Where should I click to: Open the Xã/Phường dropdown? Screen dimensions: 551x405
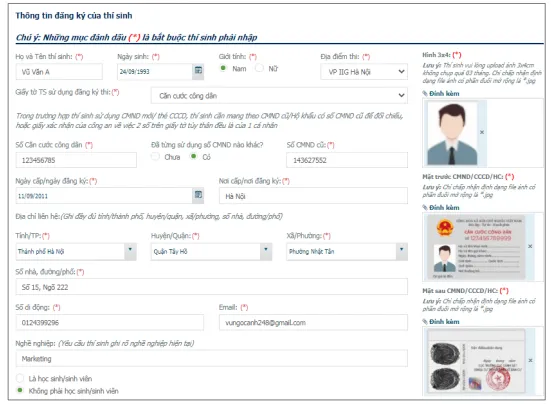[x=401, y=251]
